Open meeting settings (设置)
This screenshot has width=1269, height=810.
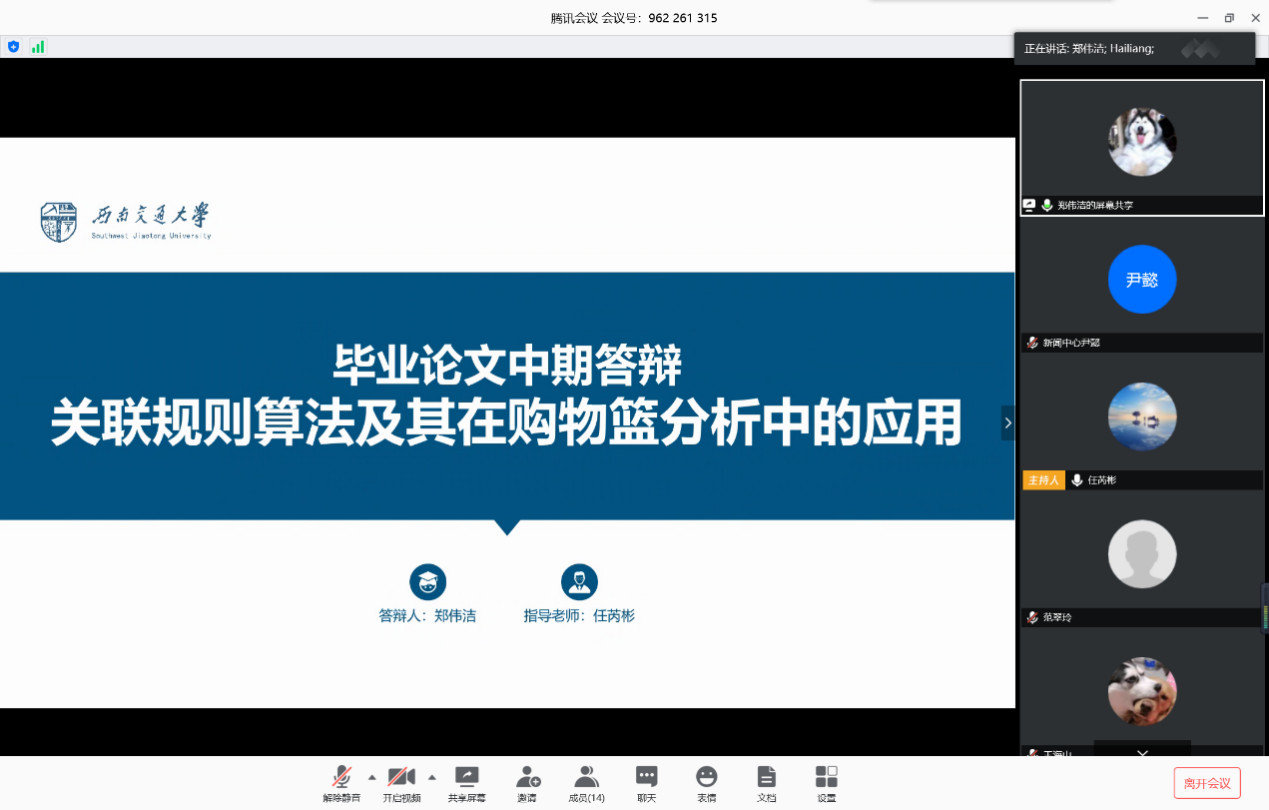pos(826,782)
